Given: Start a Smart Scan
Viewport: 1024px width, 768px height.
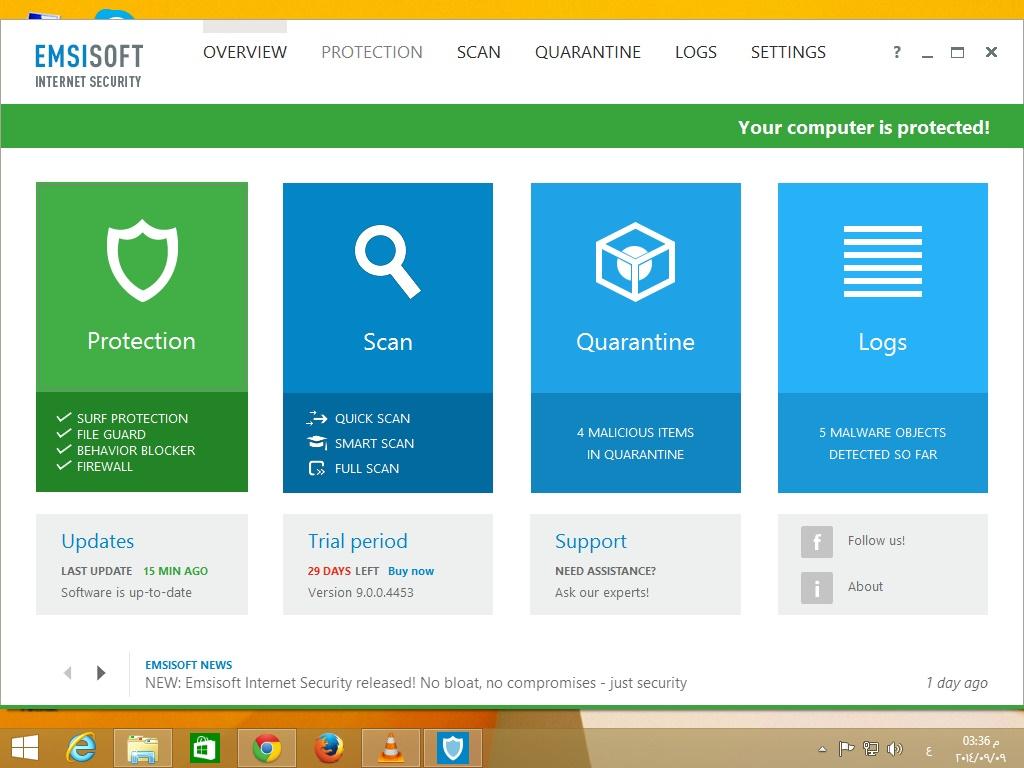Looking at the screenshot, I should (374, 443).
